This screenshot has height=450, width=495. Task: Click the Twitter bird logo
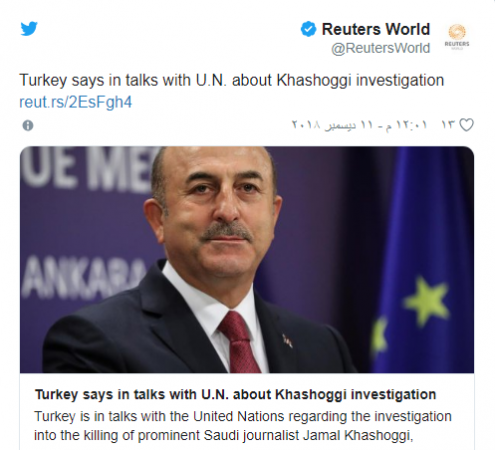[x=29, y=29]
